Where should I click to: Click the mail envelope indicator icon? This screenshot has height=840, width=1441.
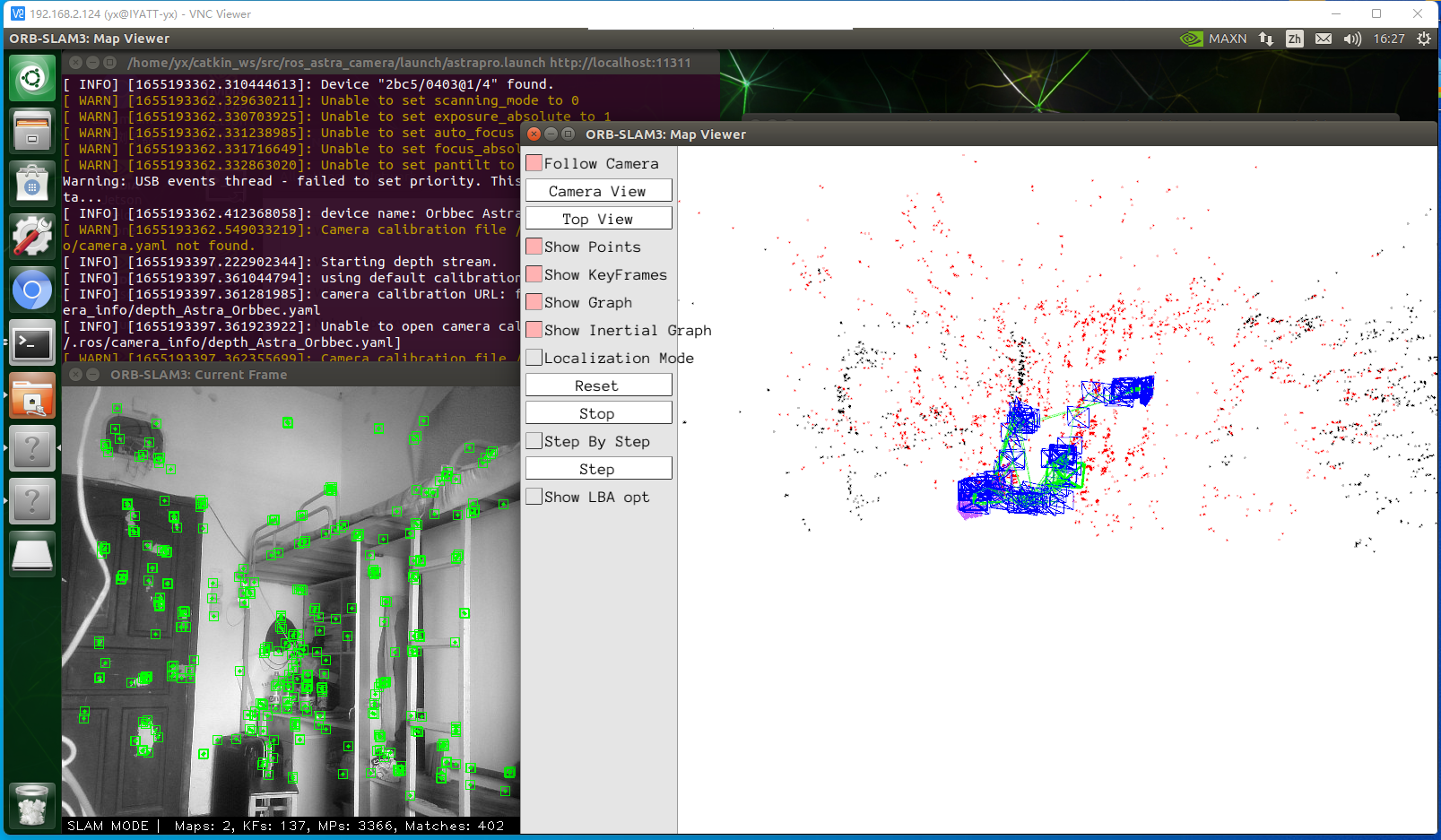pyautogui.click(x=1324, y=39)
